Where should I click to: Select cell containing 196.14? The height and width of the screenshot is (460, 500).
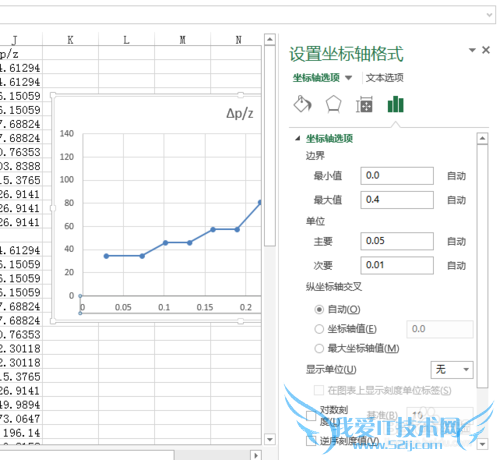tap(21, 433)
